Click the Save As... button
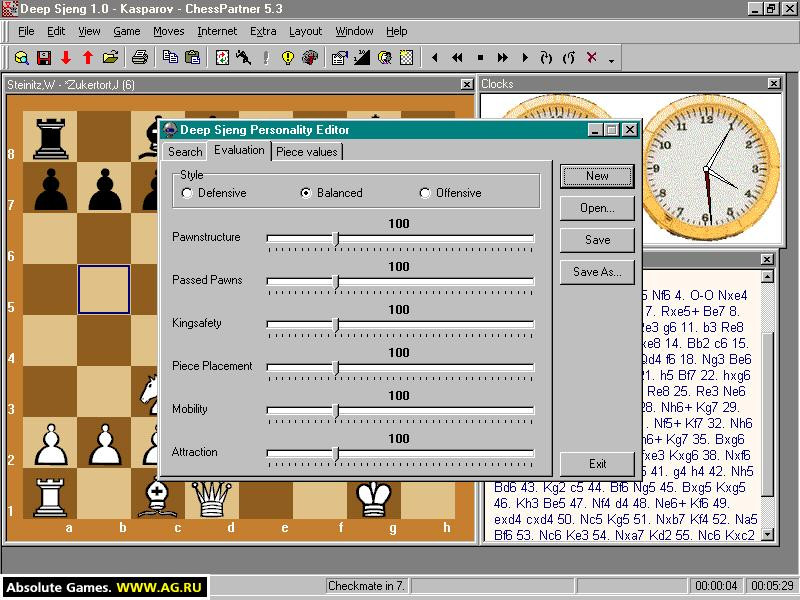The image size is (800, 600). pyautogui.click(x=597, y=272)
